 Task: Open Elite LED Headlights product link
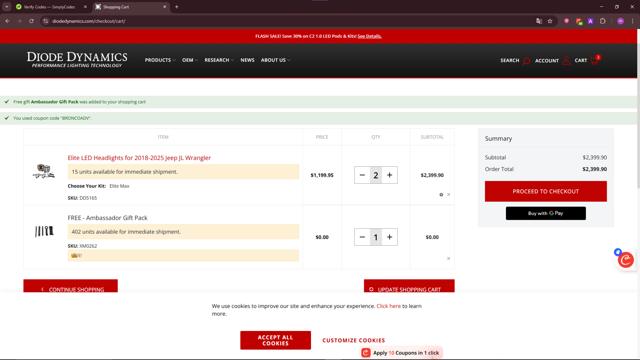pos(139,158)
